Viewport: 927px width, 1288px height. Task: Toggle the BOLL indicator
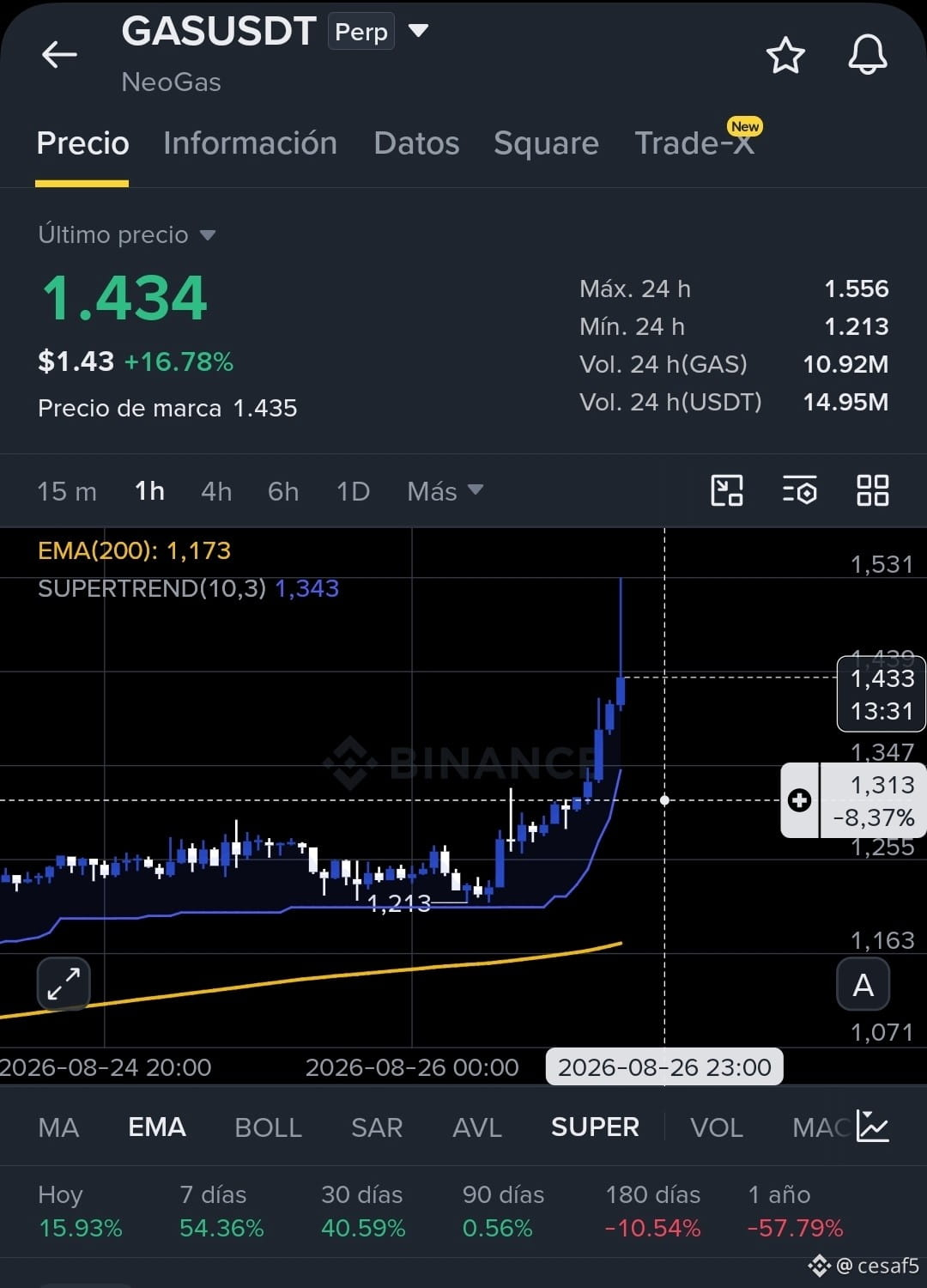269,1127
